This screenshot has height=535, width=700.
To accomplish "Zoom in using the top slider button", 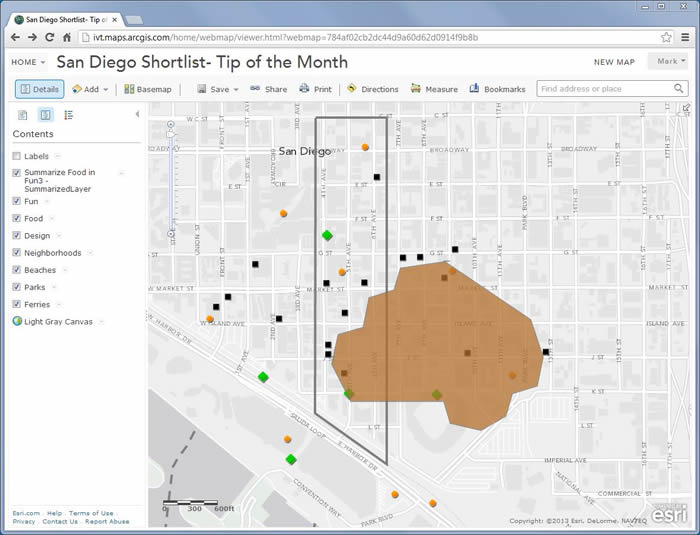I will 171,124.
